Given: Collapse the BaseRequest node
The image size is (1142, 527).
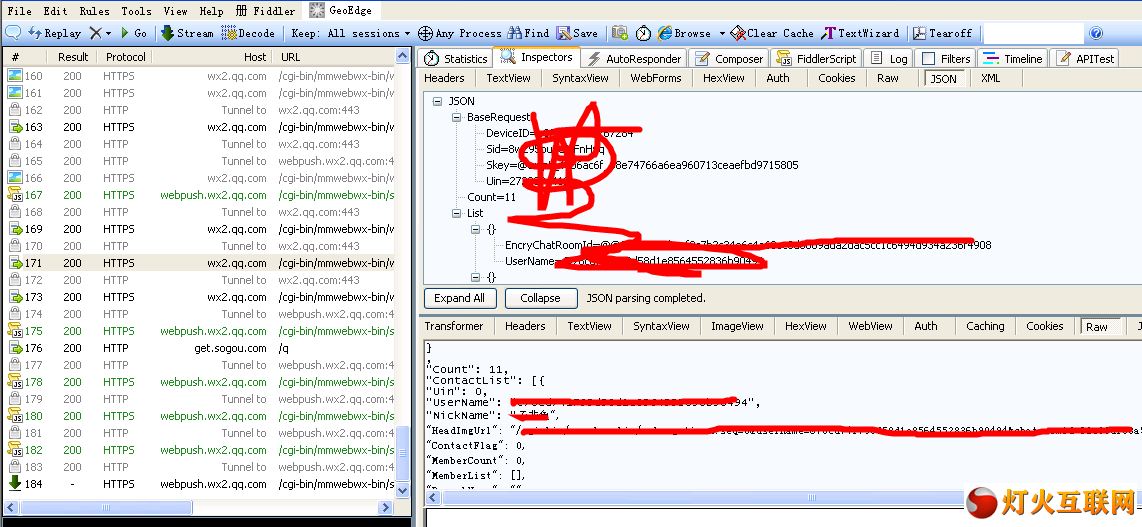Looking at the screenshot, I should pos(457,117).
